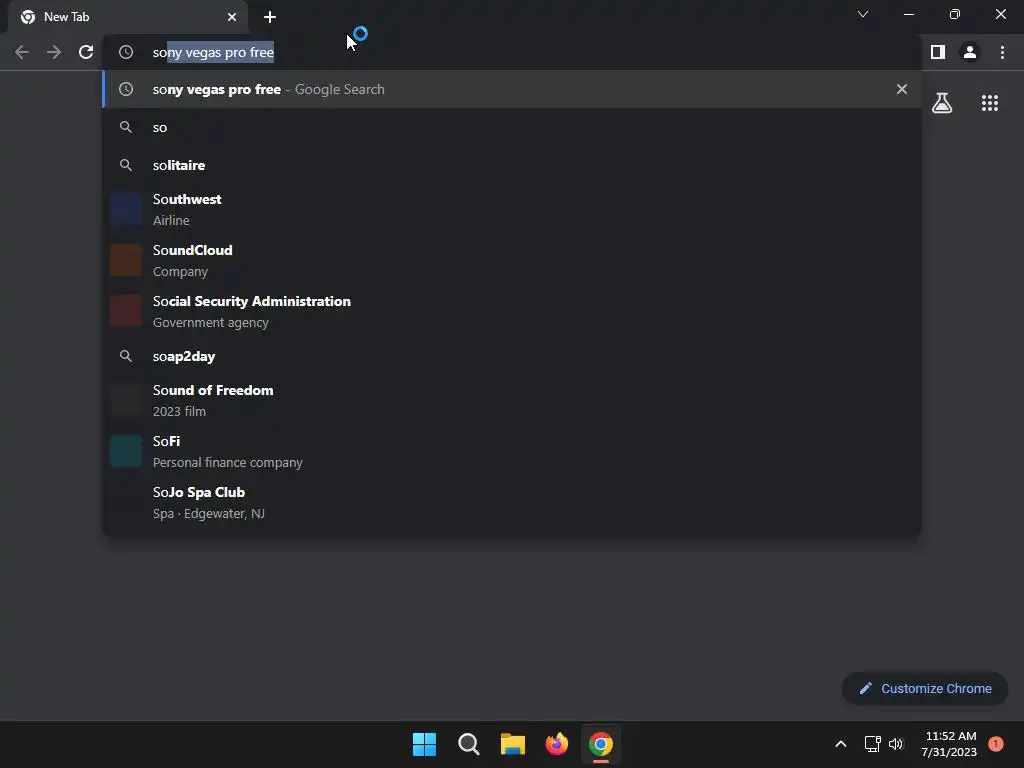Open Chrome's three-dot menu
The width and height of the screenshot is (1024, 768).
[x=1002, y=52]
